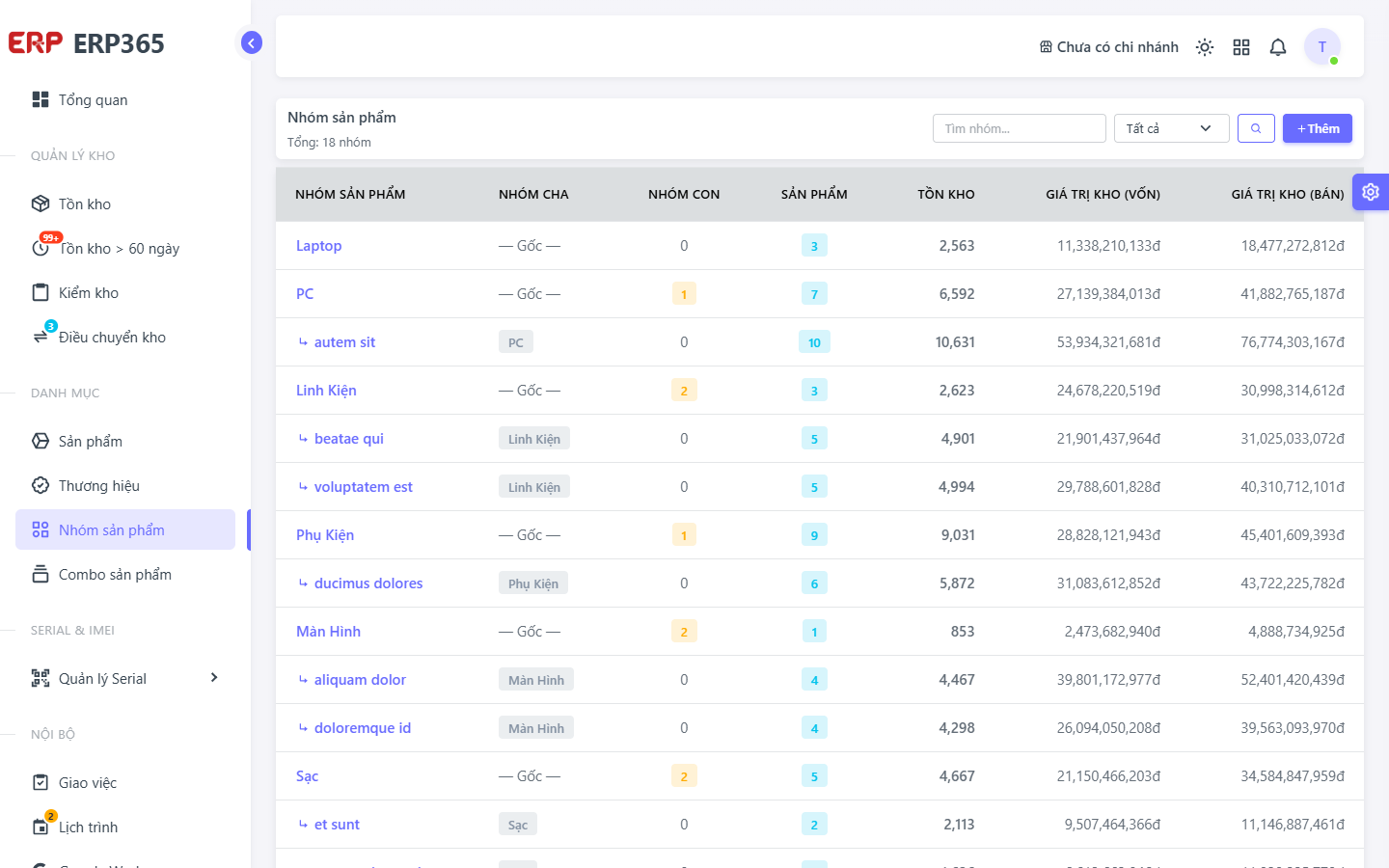The height and width of the screenshot is (868, 1389).
Task: Open the Laptop product group link
Action: [318, 246]
